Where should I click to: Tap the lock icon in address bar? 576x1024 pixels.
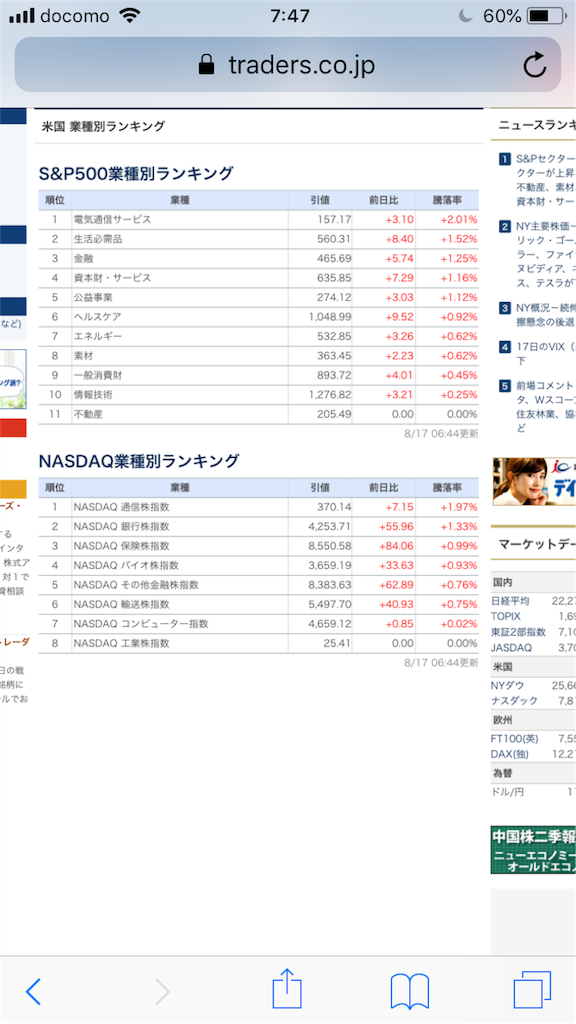(x=206, y=64)
